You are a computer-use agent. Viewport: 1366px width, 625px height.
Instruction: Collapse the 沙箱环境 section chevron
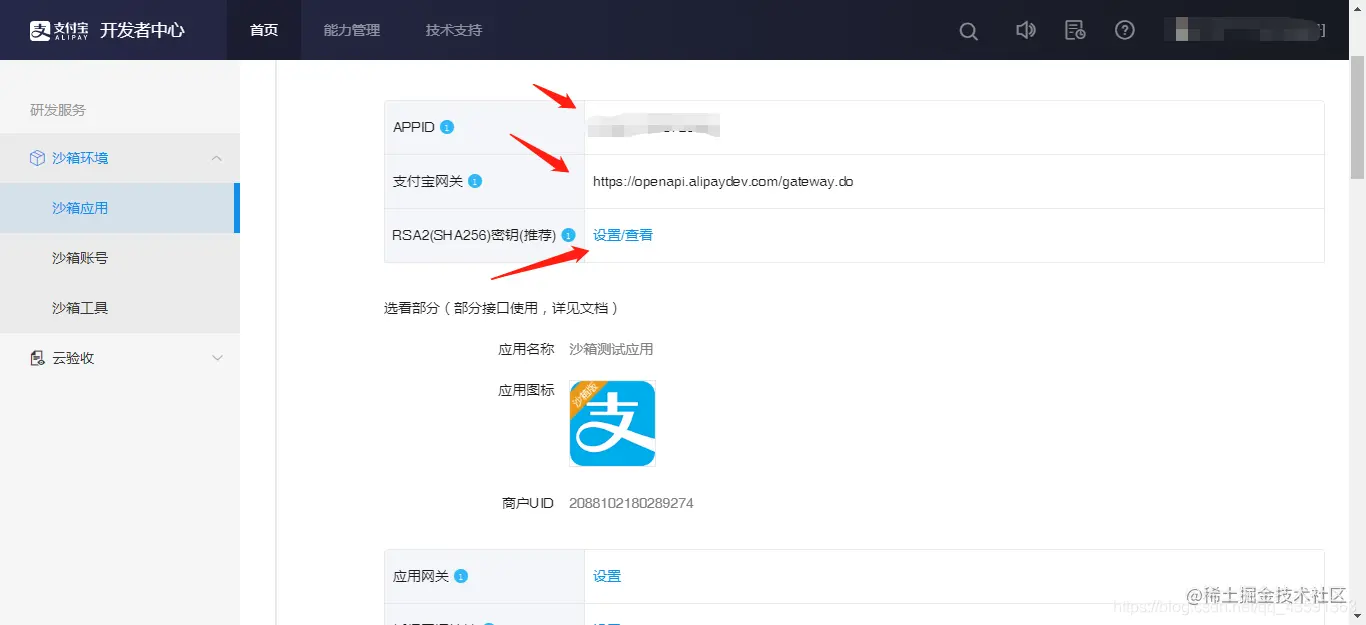point(217,158)
